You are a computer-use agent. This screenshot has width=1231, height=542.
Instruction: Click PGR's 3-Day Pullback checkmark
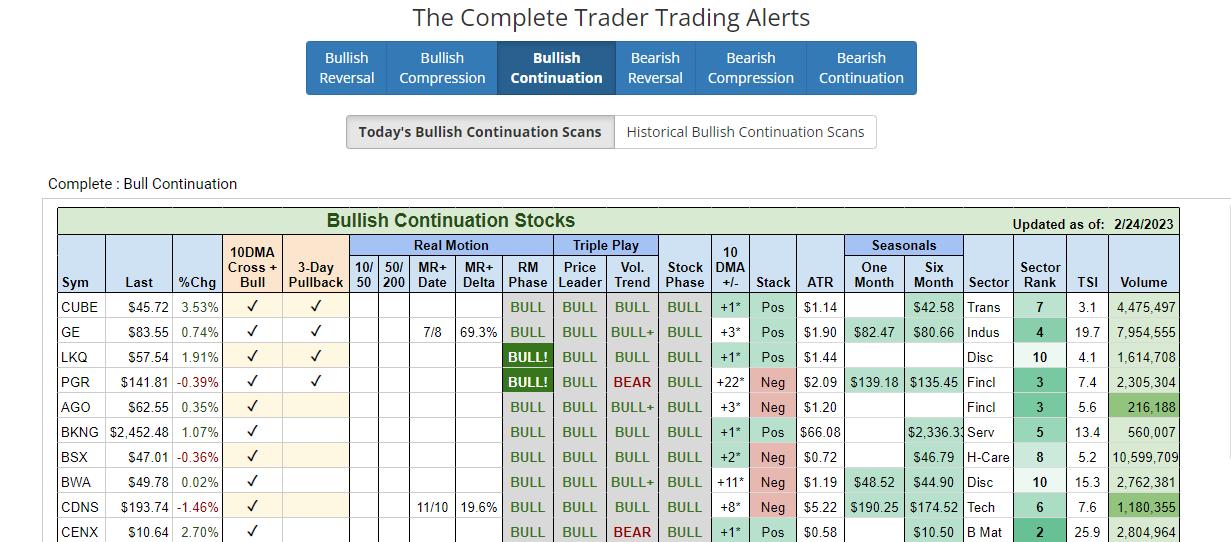pyautogui.click(x=316, y=382)
